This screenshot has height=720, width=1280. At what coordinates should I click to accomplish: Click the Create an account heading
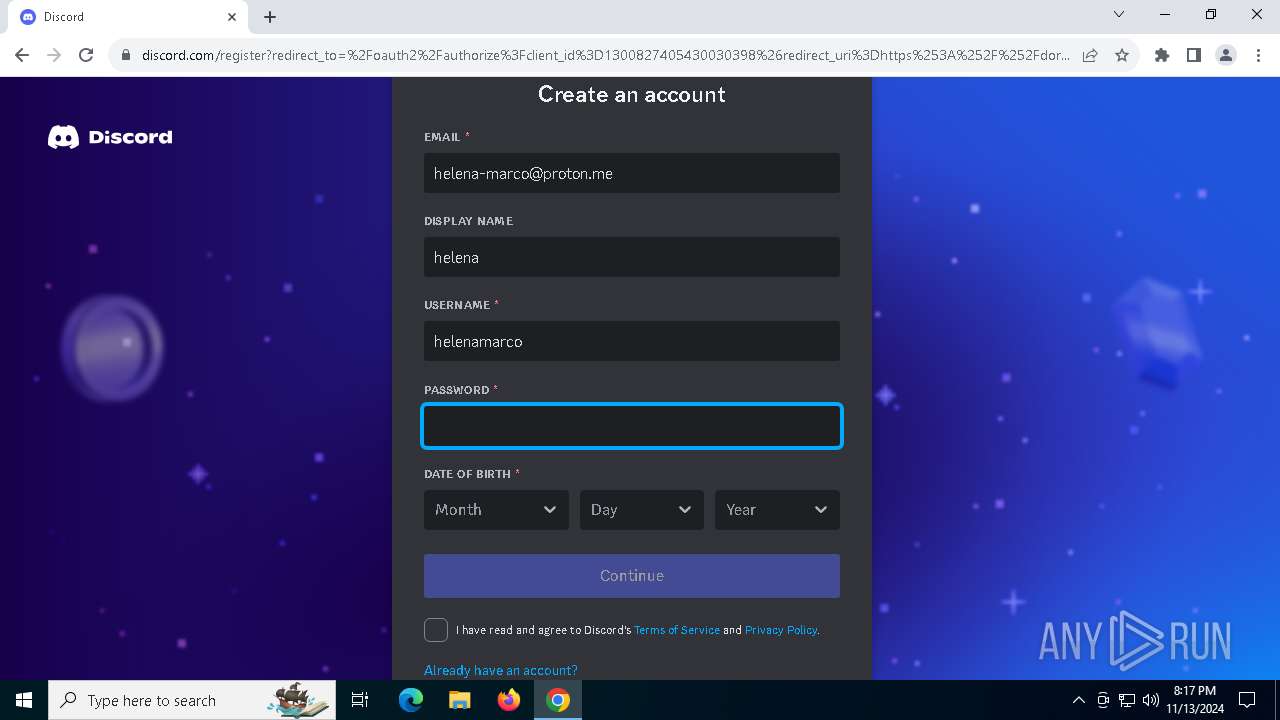click(x=632, y=94)
